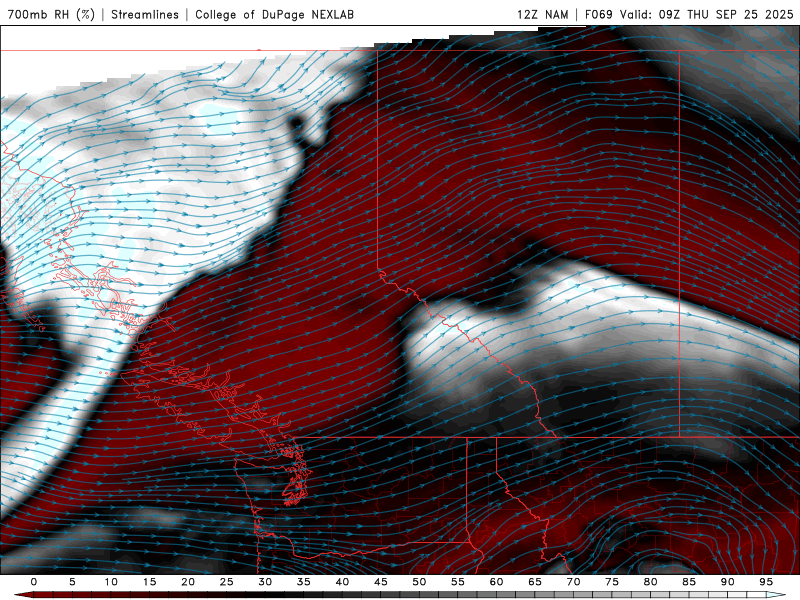Click the 15 label on legend

tap(149, 582)
